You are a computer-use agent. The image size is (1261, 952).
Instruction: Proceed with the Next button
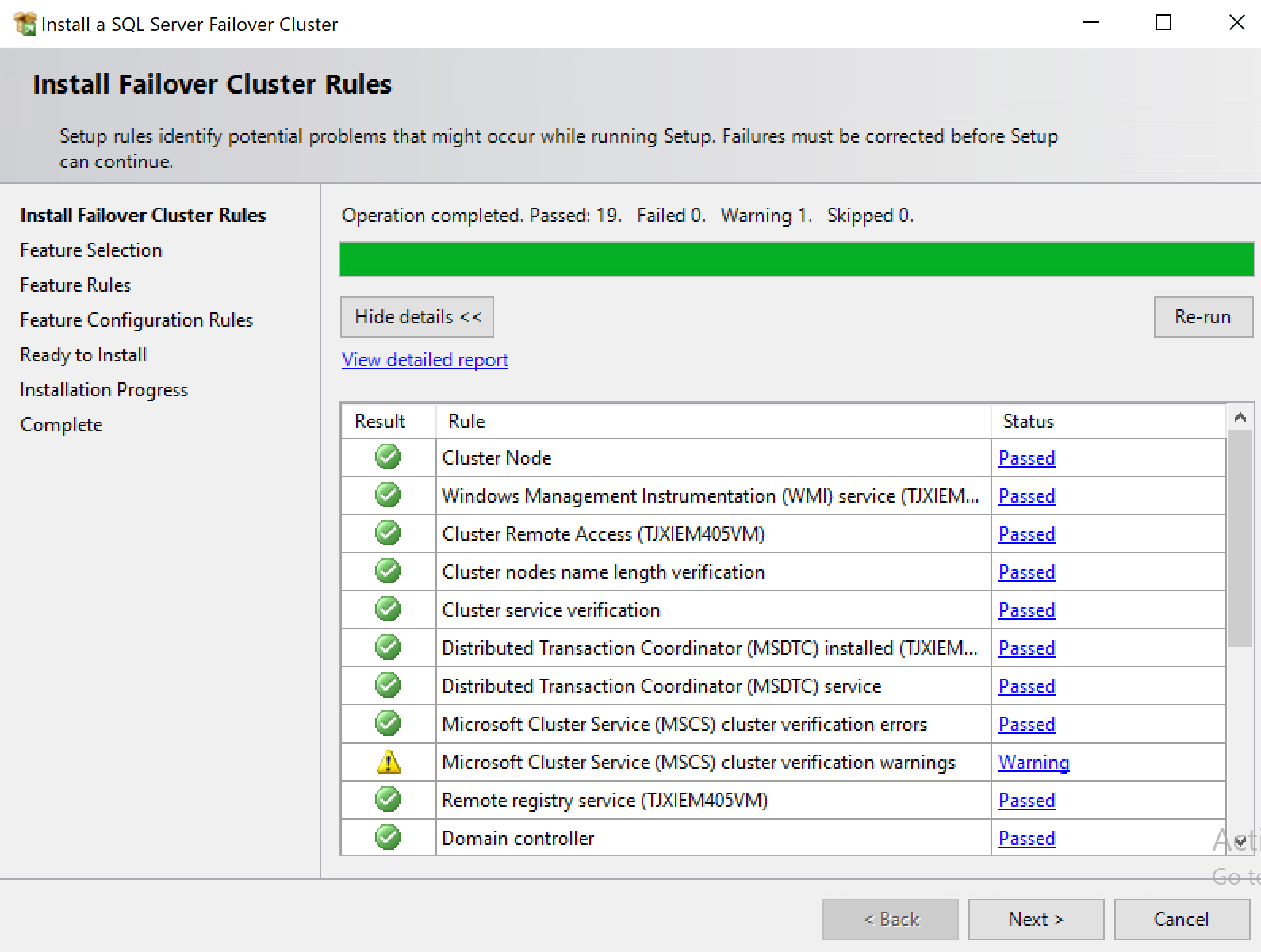[x=1036, y=920]
